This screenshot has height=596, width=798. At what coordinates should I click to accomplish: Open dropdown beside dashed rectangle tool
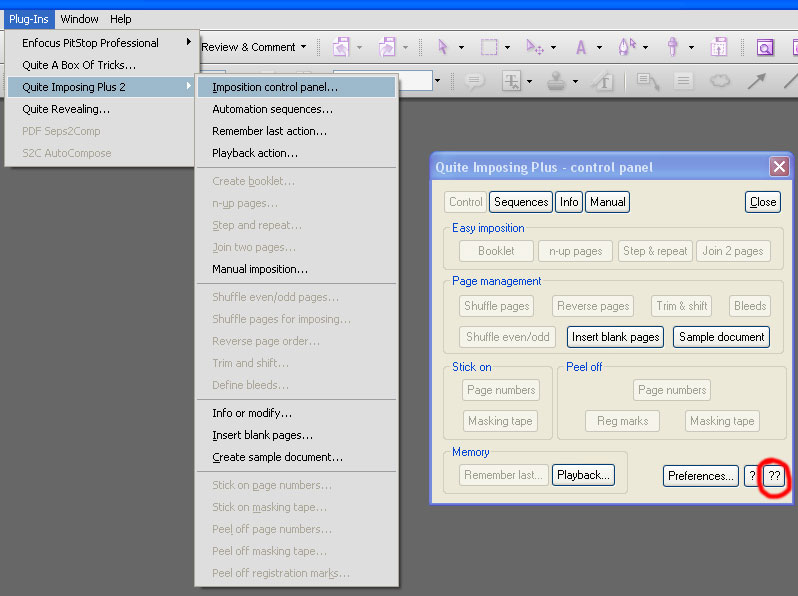(x=507, y=47)
